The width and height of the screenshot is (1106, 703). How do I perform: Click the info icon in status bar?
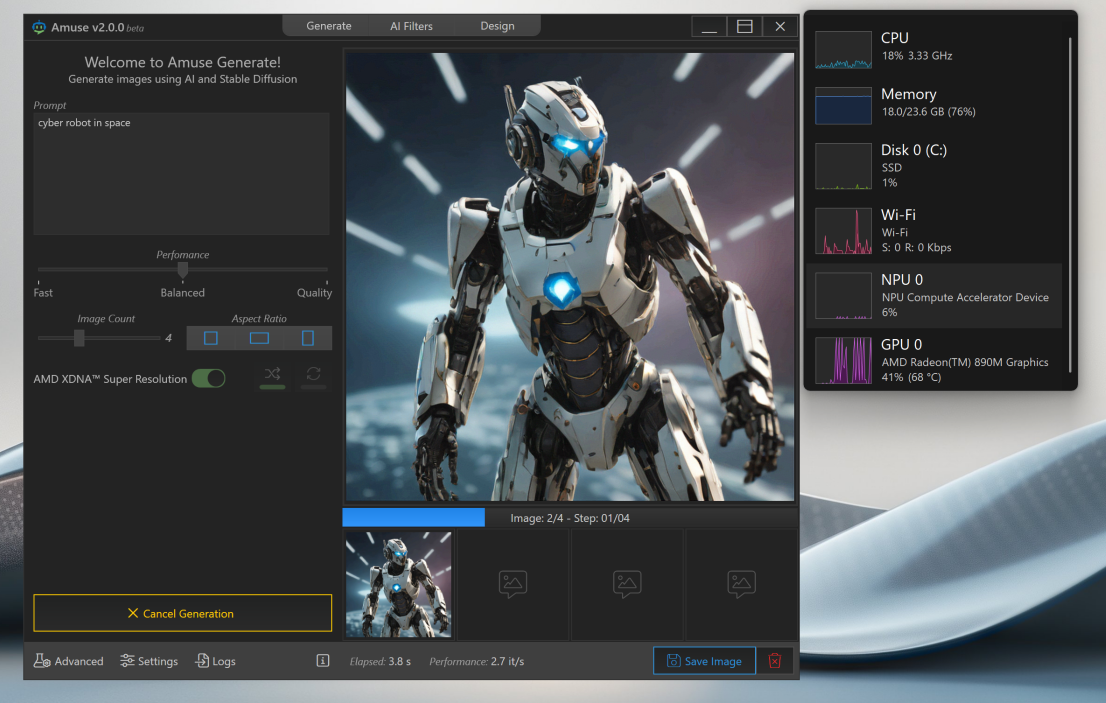click(x=323, y=661)
